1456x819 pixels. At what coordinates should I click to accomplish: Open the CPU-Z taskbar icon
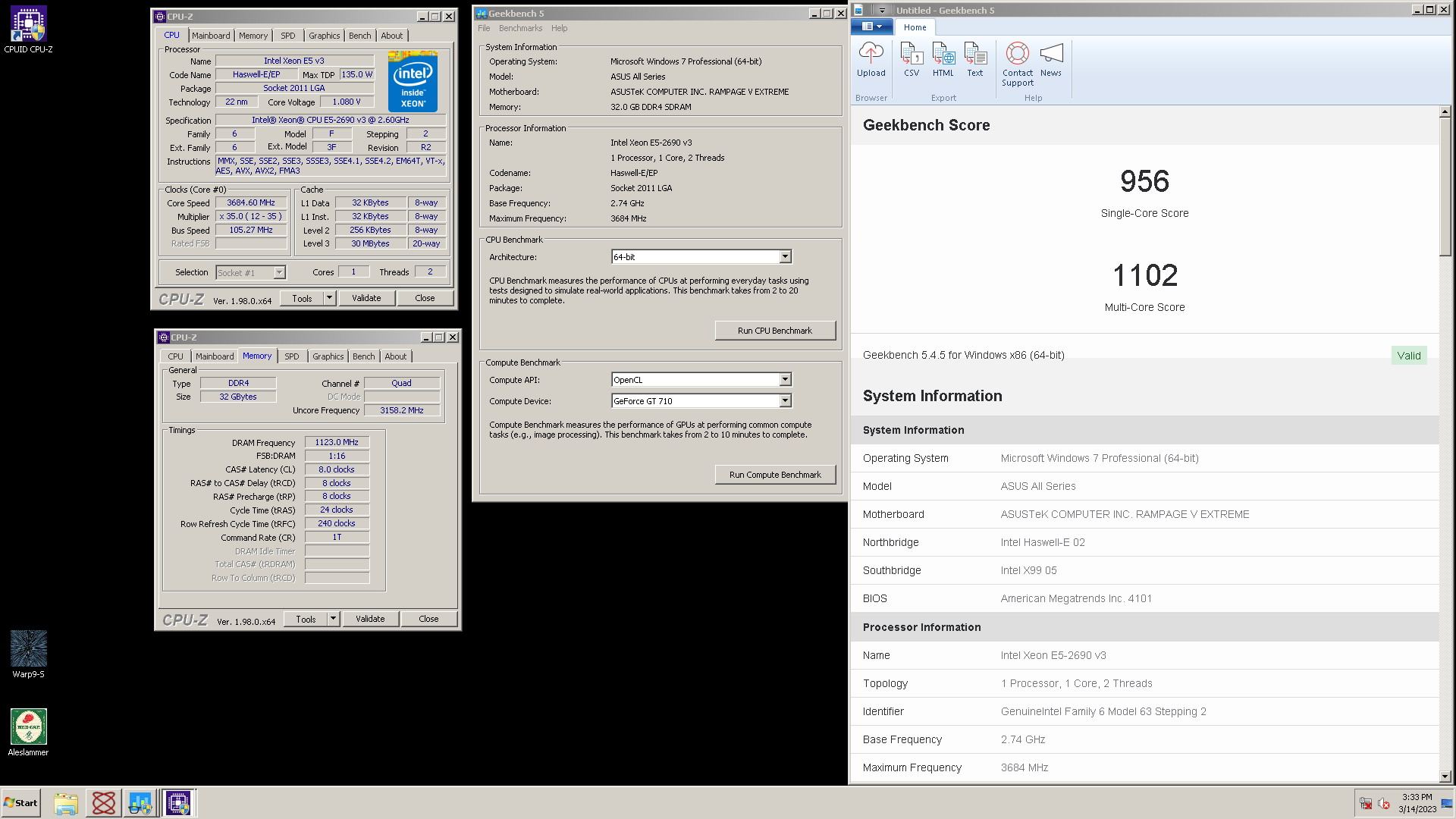pyautogui.click(x=178, y=803)
